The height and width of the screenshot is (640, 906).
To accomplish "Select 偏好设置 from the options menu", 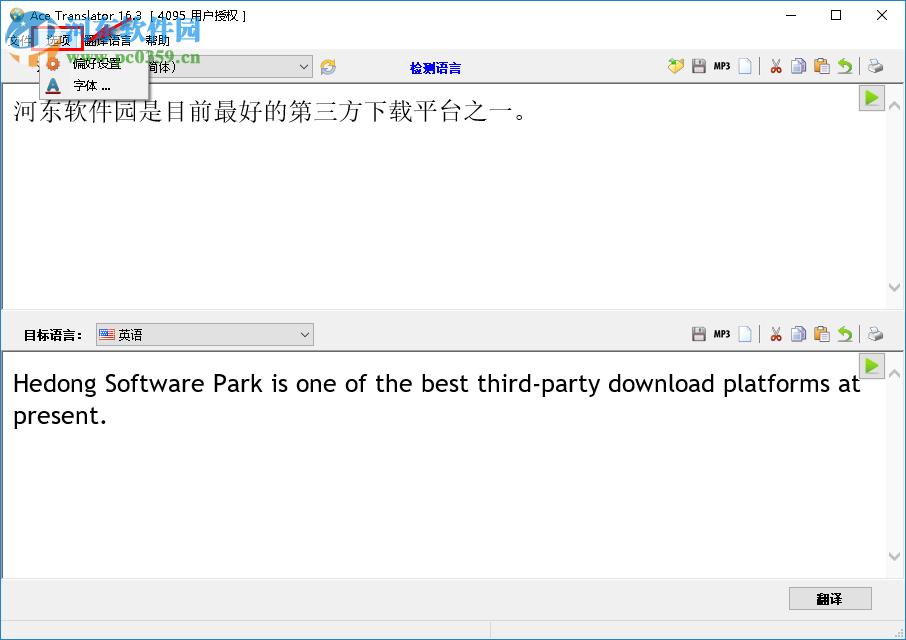I will 96,63.
